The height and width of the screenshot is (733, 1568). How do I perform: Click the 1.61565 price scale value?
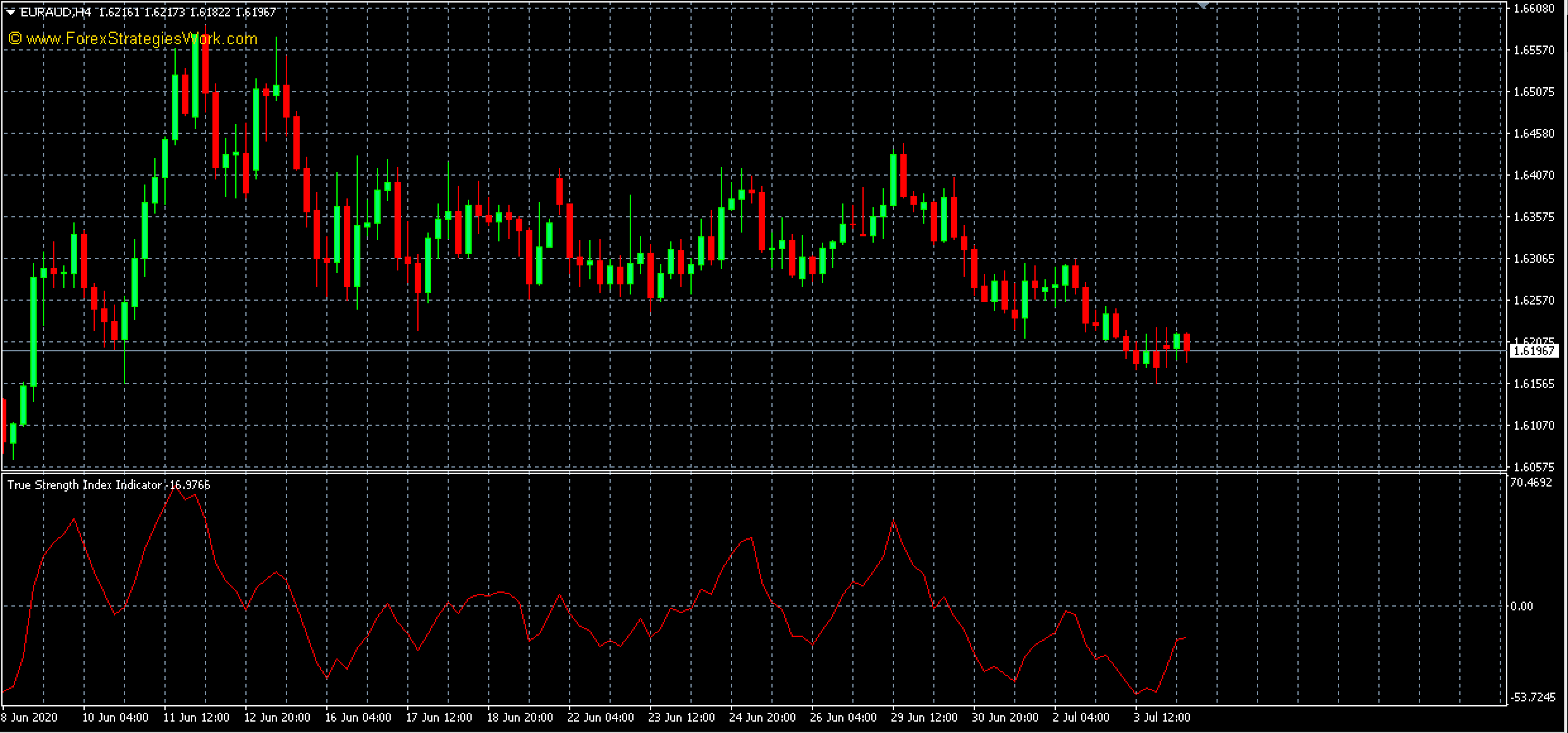tap(1533, 384)
